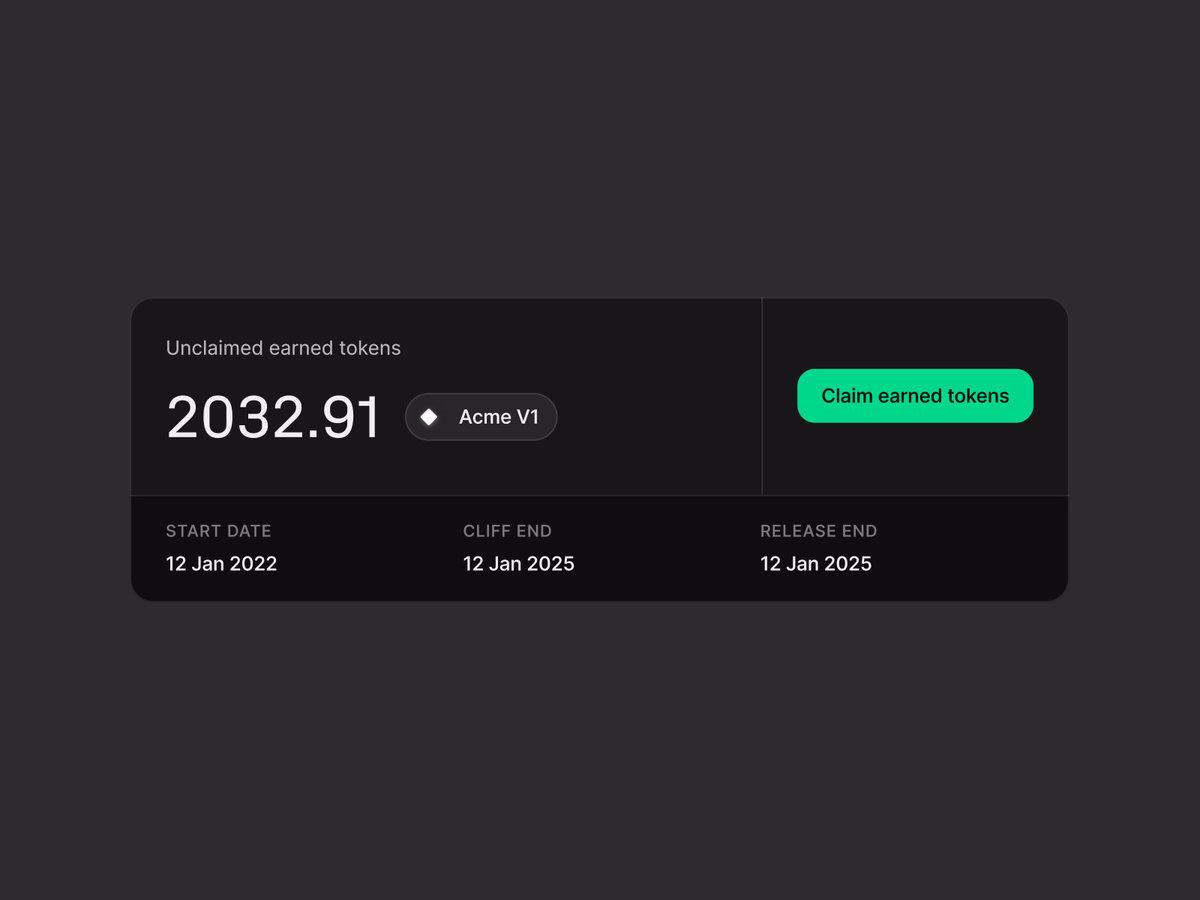This screenshot has width=1200, height=900.
Task: Click the dark background above the token card
Action: pyautogui.click(x=600, y=150)
